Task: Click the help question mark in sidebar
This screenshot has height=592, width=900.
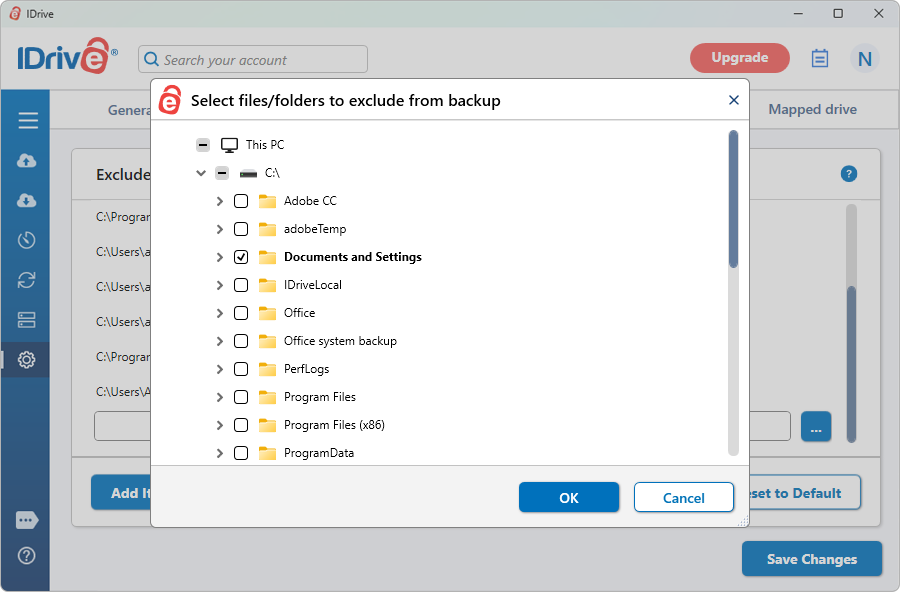Action: 27,555
